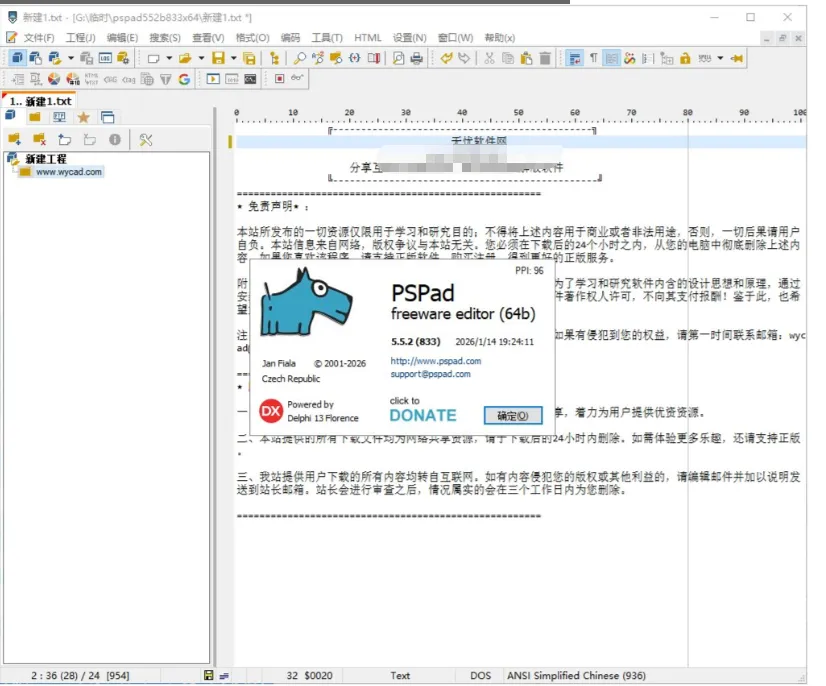This screenshot has height=686, width=826.
Task: Open project settings gear-cube icon
Action: (123, 58)
